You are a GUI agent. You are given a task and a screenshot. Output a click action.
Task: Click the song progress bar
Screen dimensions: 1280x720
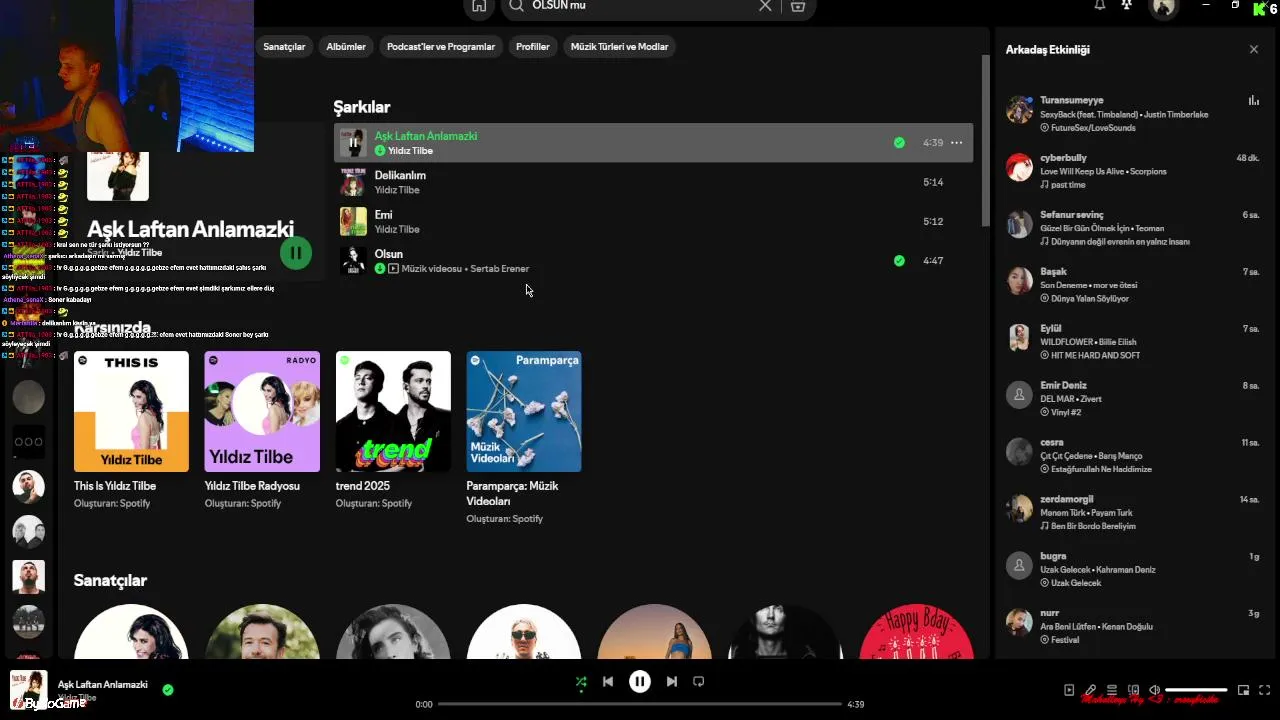(640, 704)
